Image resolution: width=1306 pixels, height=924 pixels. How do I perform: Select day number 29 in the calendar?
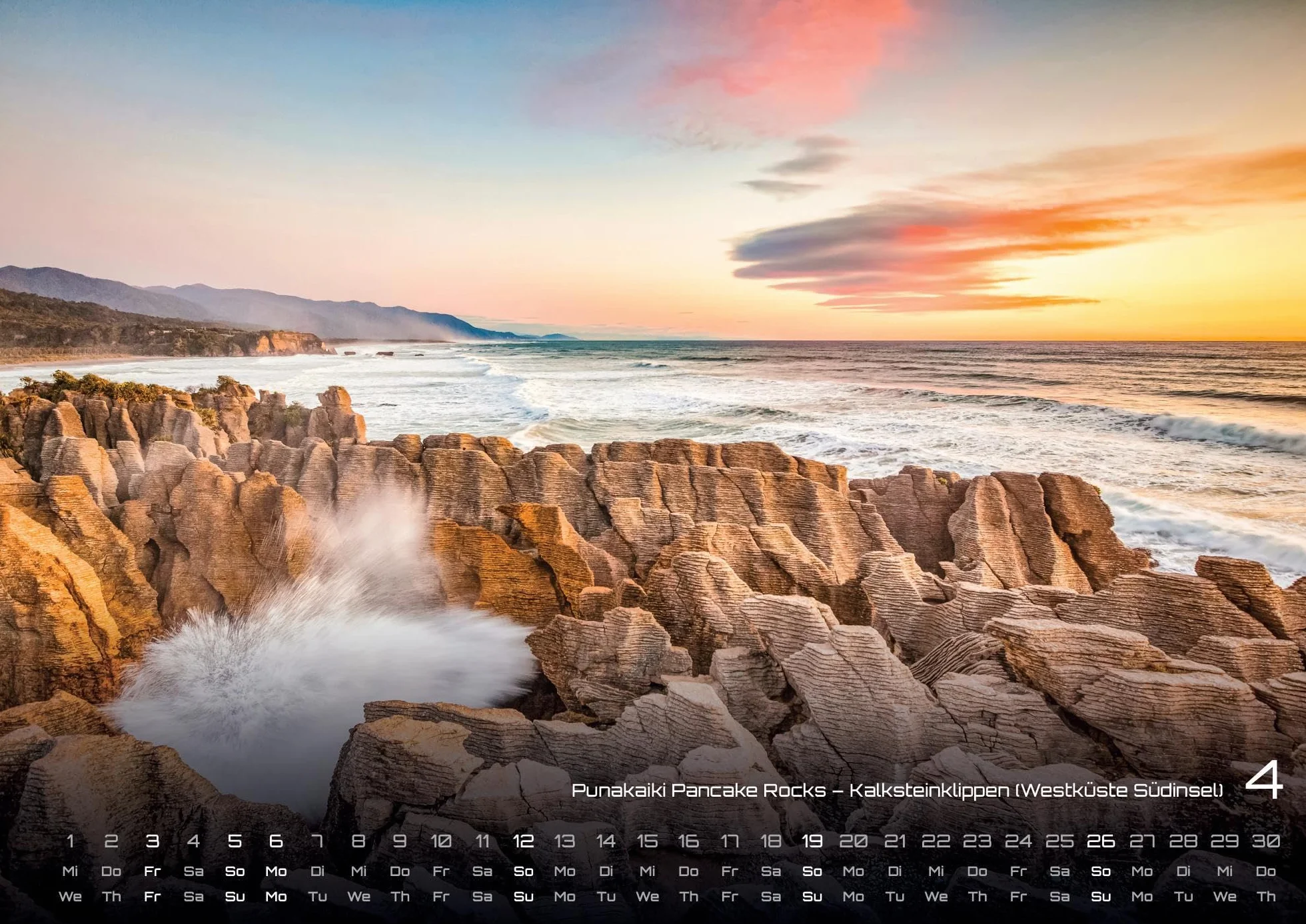[x=1225, y=841]
